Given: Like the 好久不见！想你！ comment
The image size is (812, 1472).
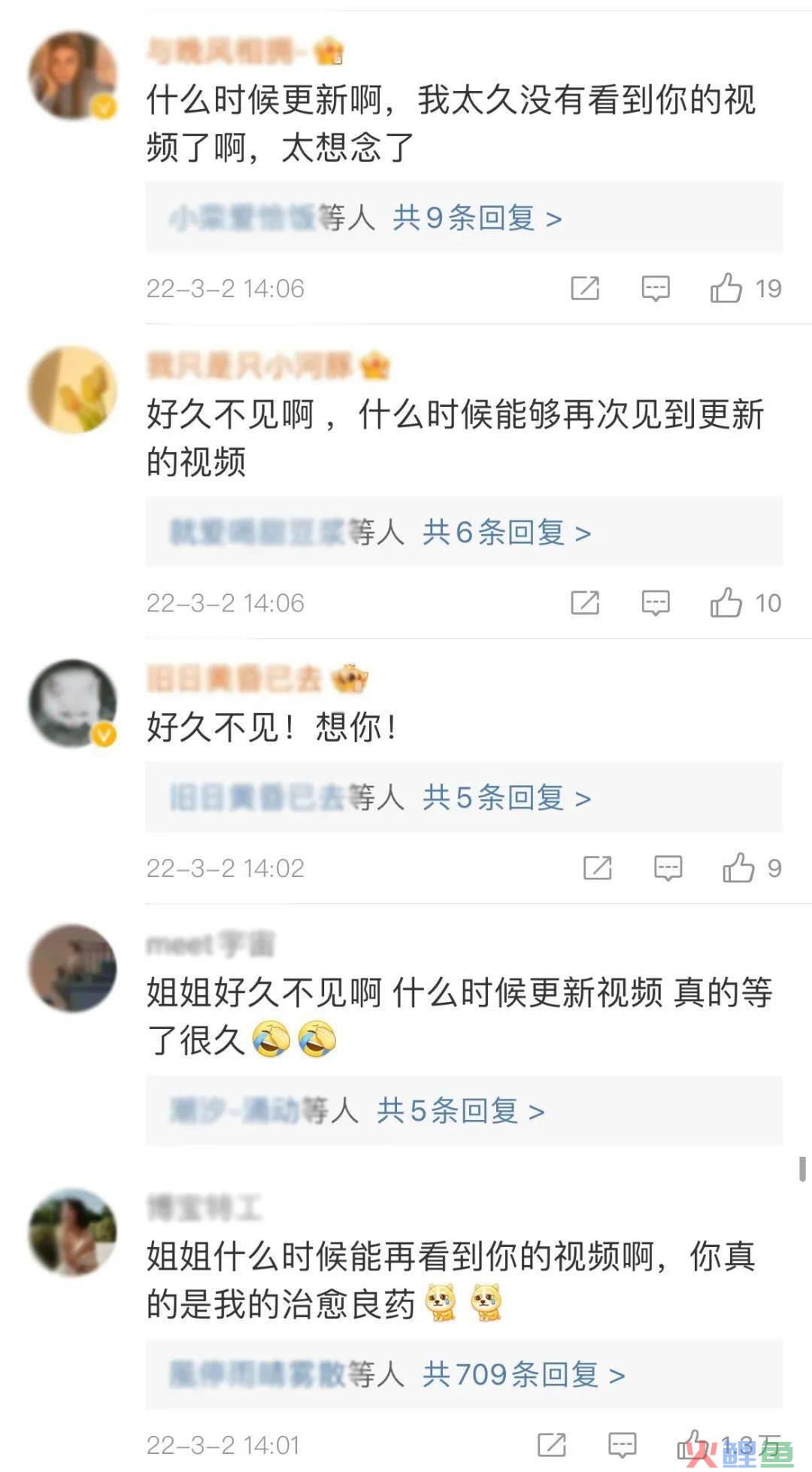Looking at the screenshot, I should (x=738, y=868).
